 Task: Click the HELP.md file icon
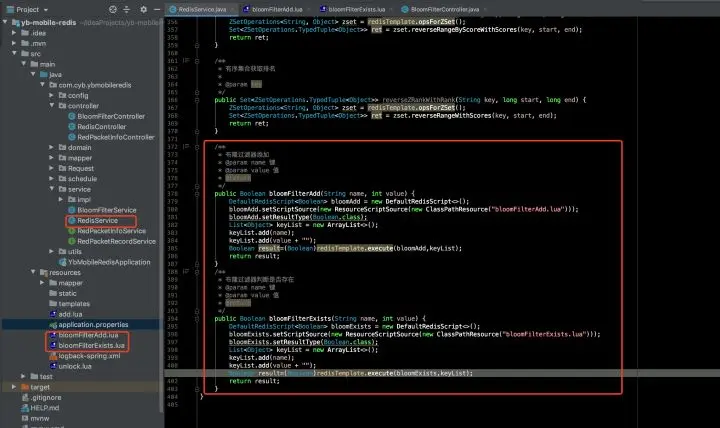25,408
